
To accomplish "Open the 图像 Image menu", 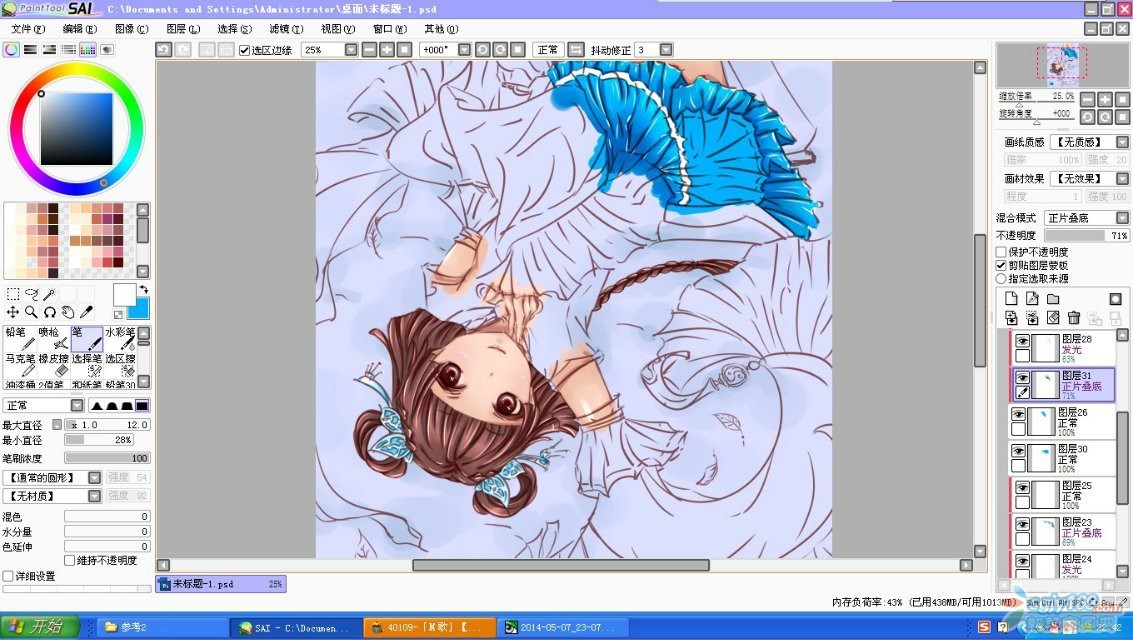I will [x=132, y=29].
